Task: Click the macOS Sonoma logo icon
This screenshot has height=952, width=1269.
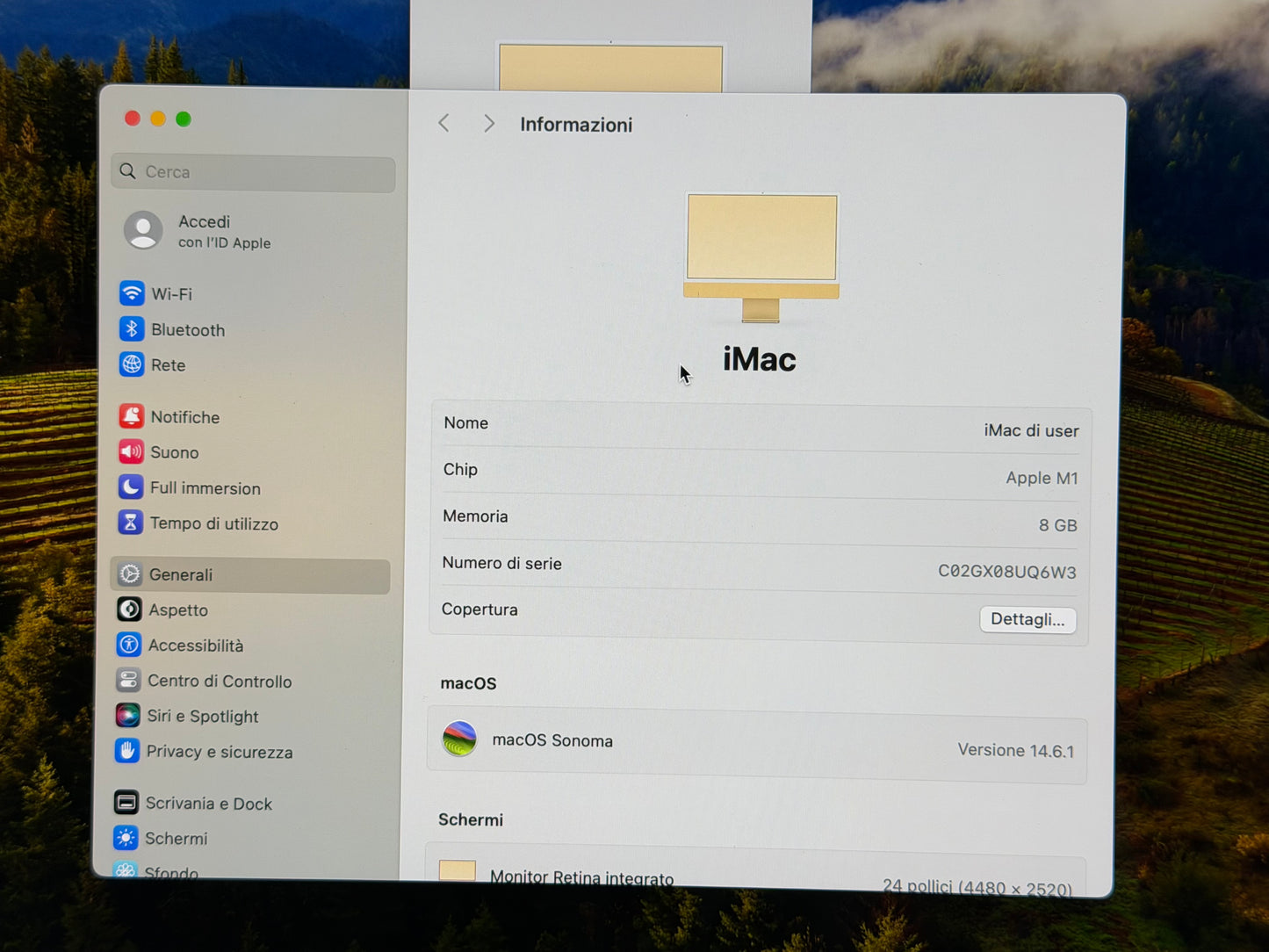Action: [459, 739]
